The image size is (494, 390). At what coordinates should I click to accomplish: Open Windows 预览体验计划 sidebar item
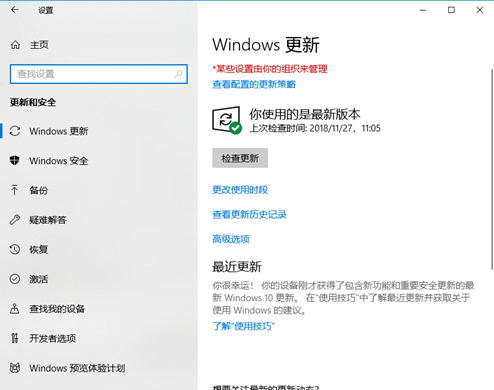[x=99, y=368]
